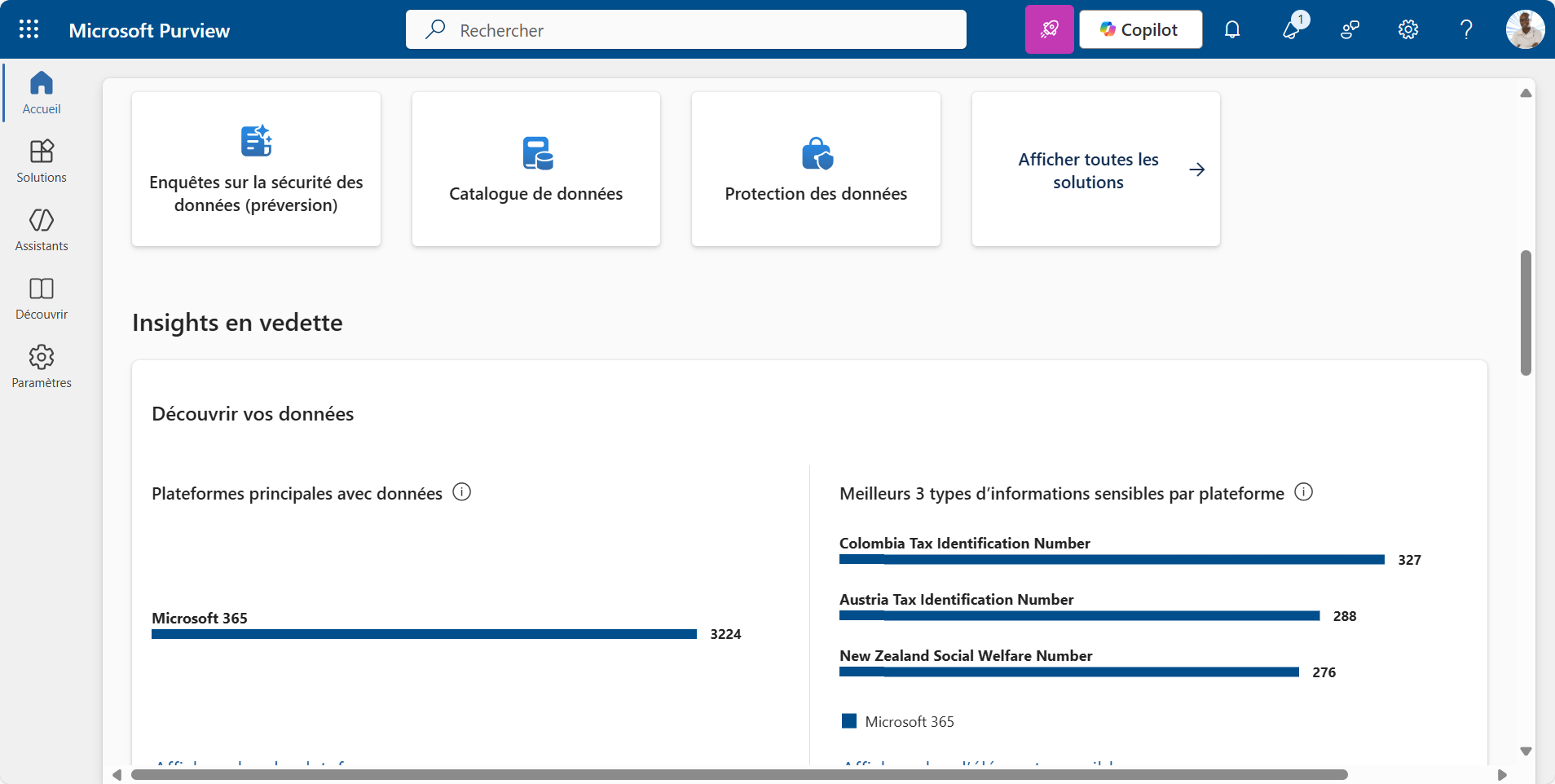Image resolution: width=1555 pixels, height=784 pixels.
Task: Open Assistants in the left navigation
Action: click(42, 230)
